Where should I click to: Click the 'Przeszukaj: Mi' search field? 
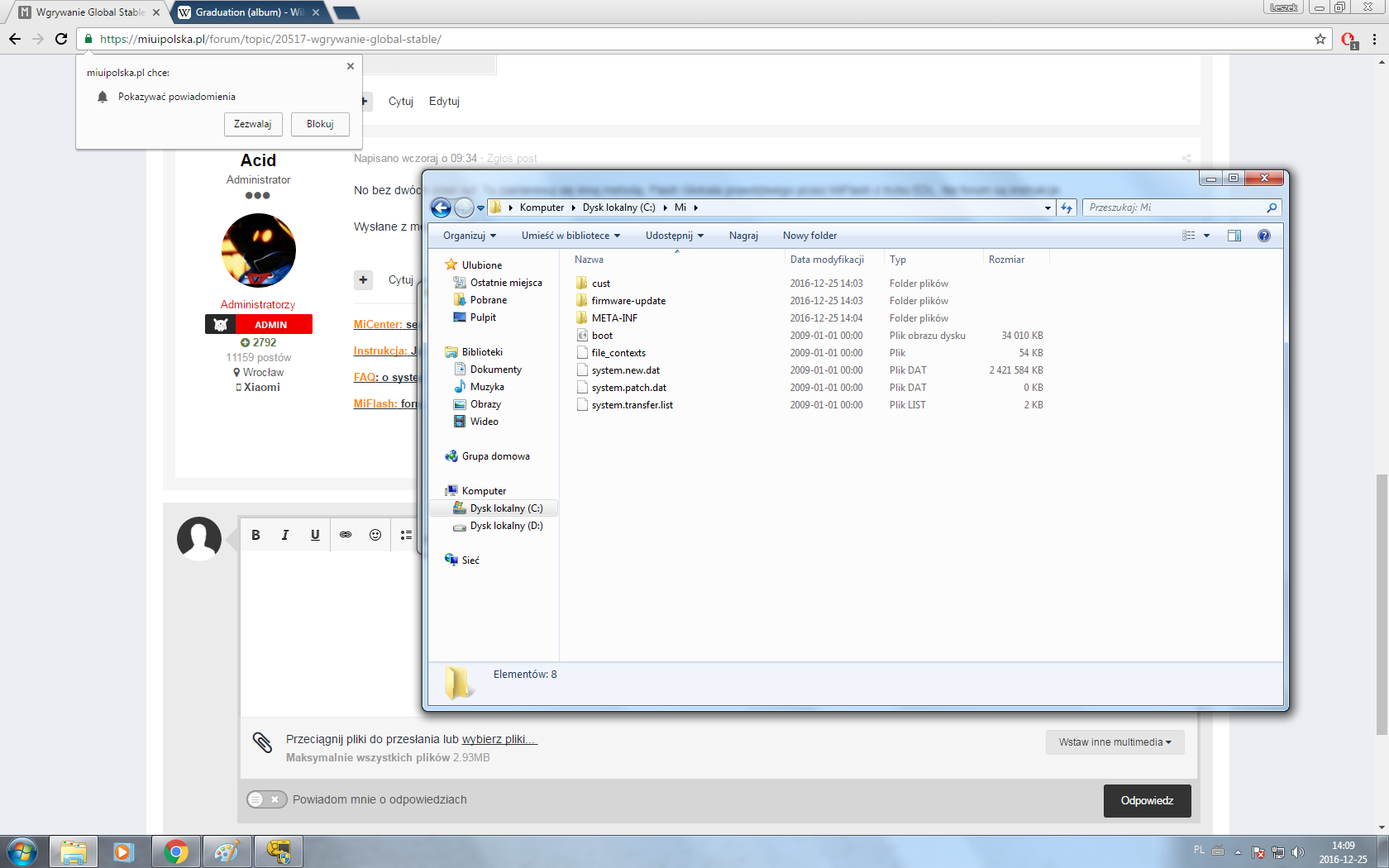tap(1174, 207)
